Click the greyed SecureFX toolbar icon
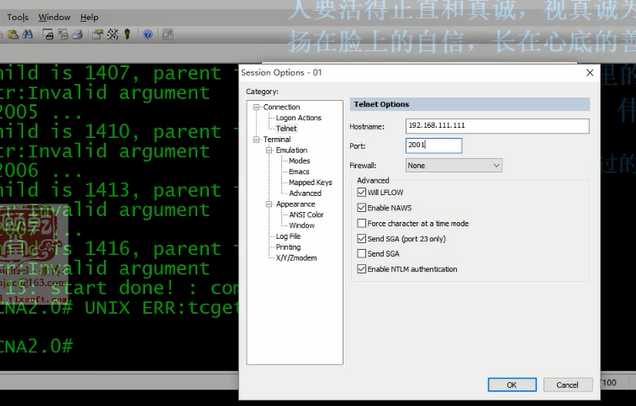 [x=168, y=35]
